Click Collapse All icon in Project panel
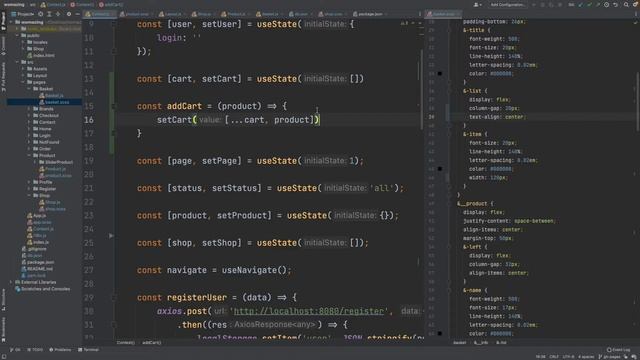 58,14
